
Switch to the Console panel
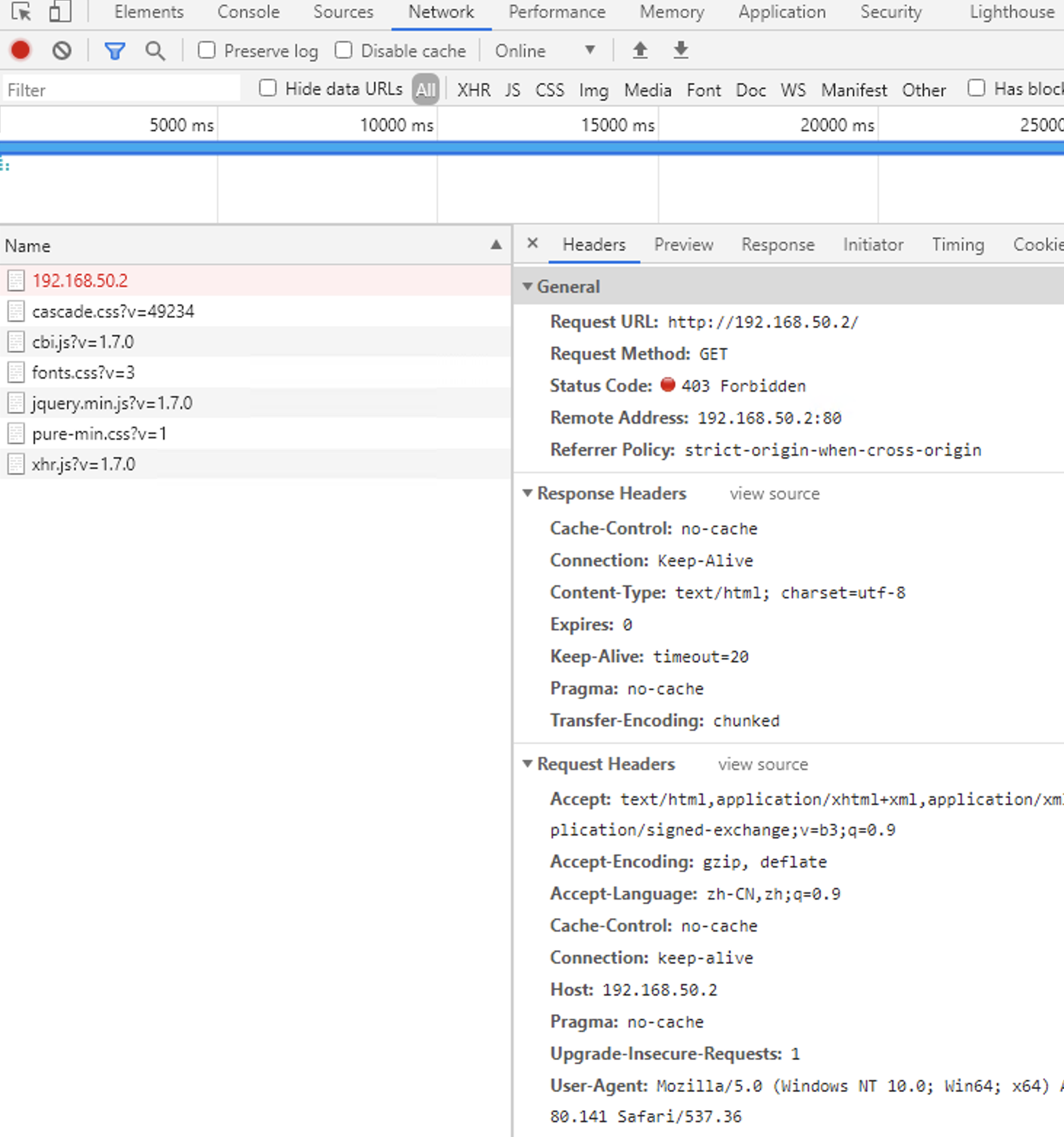(x=247, y=12)
